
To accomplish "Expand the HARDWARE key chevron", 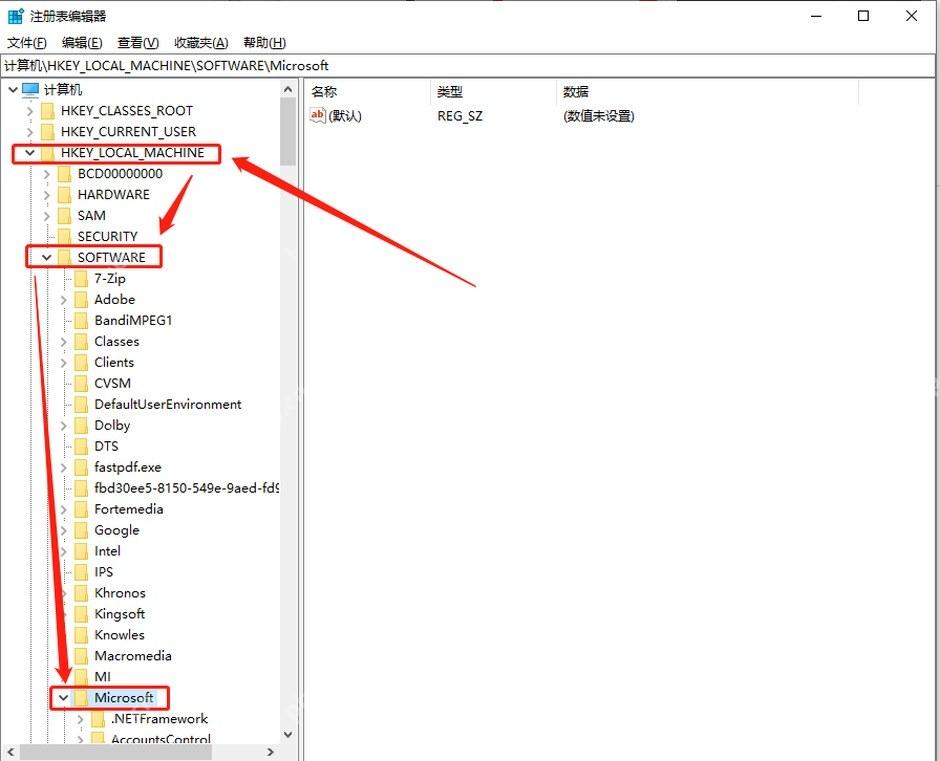I will click(47, 195).
